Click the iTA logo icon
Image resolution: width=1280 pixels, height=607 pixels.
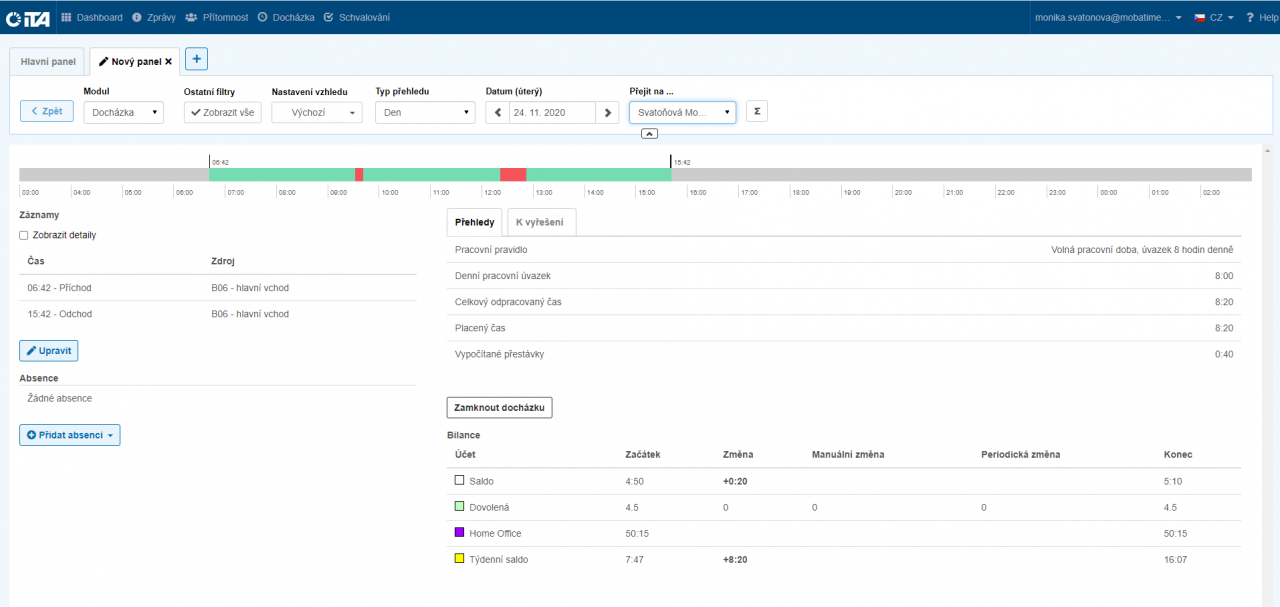(28, 17)
